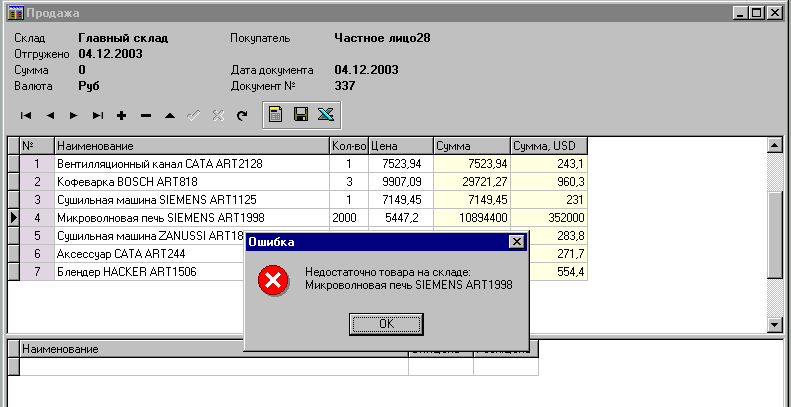791x407 pixels.
Task: Click the Кол-во column header
Action: click(349, 146)
